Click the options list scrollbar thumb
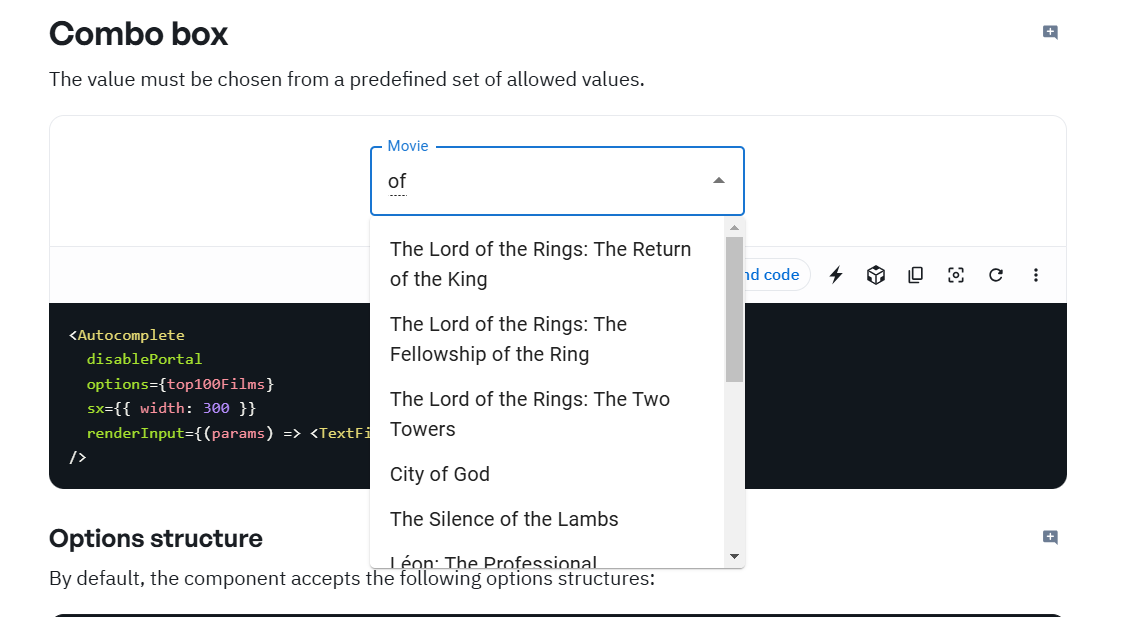 tap(734, 308)
